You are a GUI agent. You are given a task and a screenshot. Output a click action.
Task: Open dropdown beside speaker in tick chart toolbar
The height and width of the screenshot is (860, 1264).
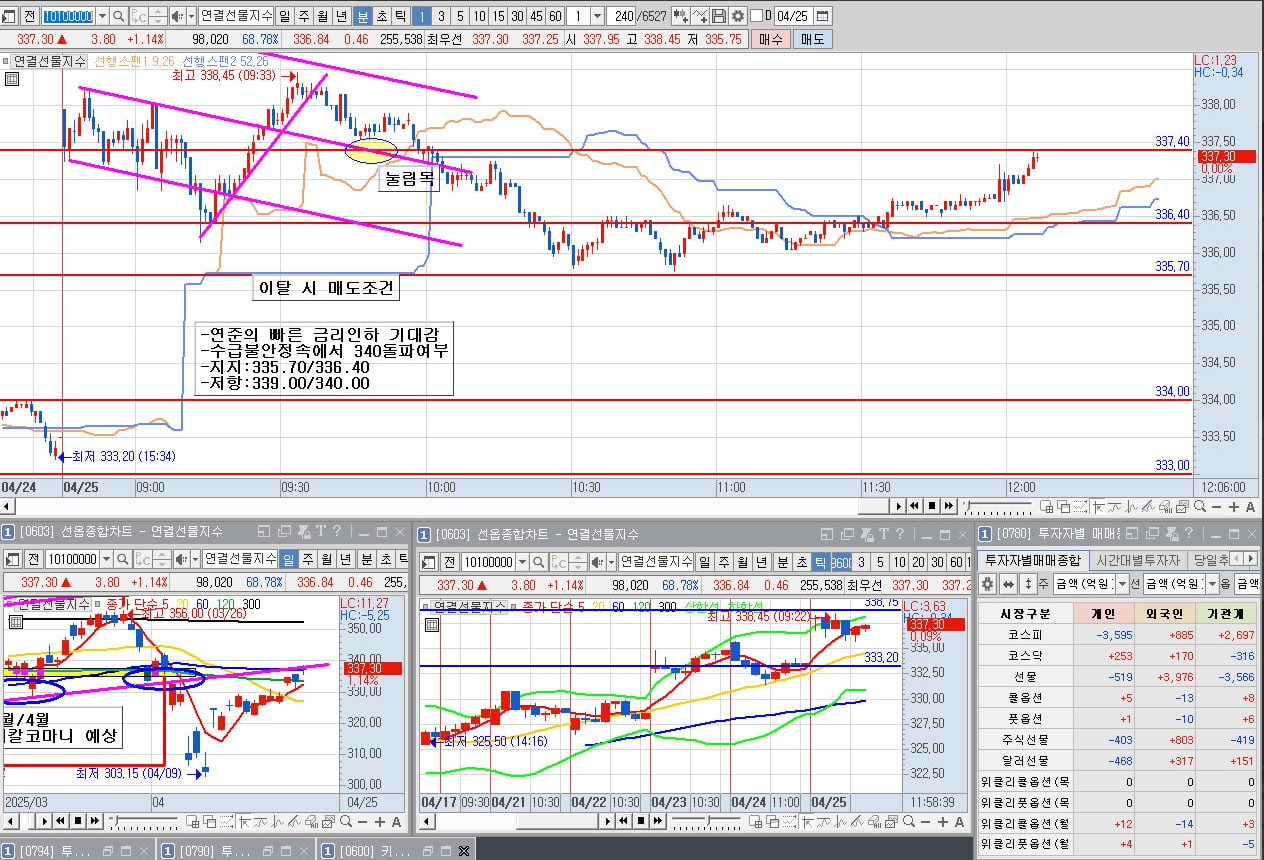point(609,561)
